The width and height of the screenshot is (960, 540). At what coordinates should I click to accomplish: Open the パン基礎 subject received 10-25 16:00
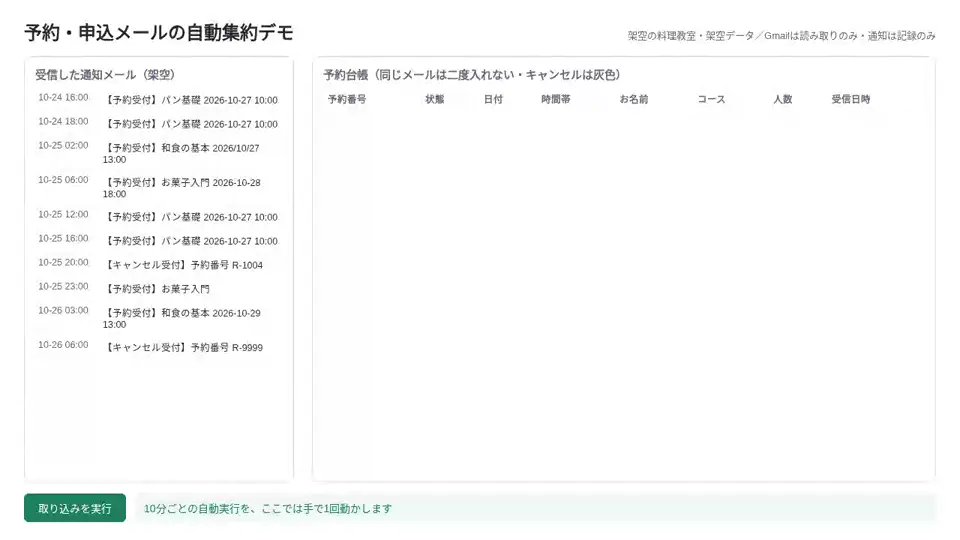[190, 241]
